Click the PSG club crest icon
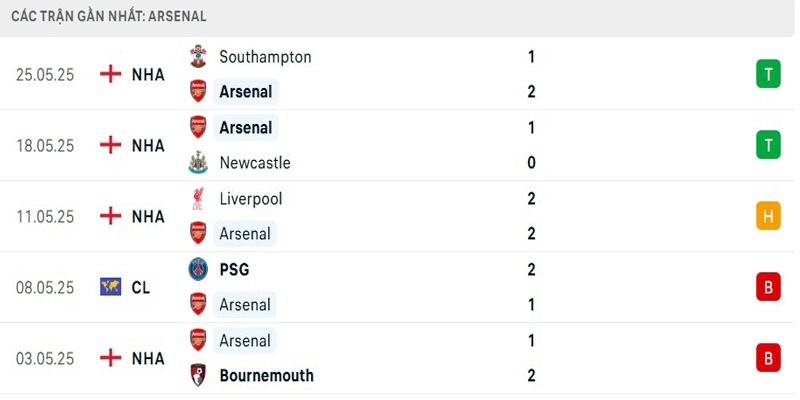 pyautogui.click(x=198, y=269)
